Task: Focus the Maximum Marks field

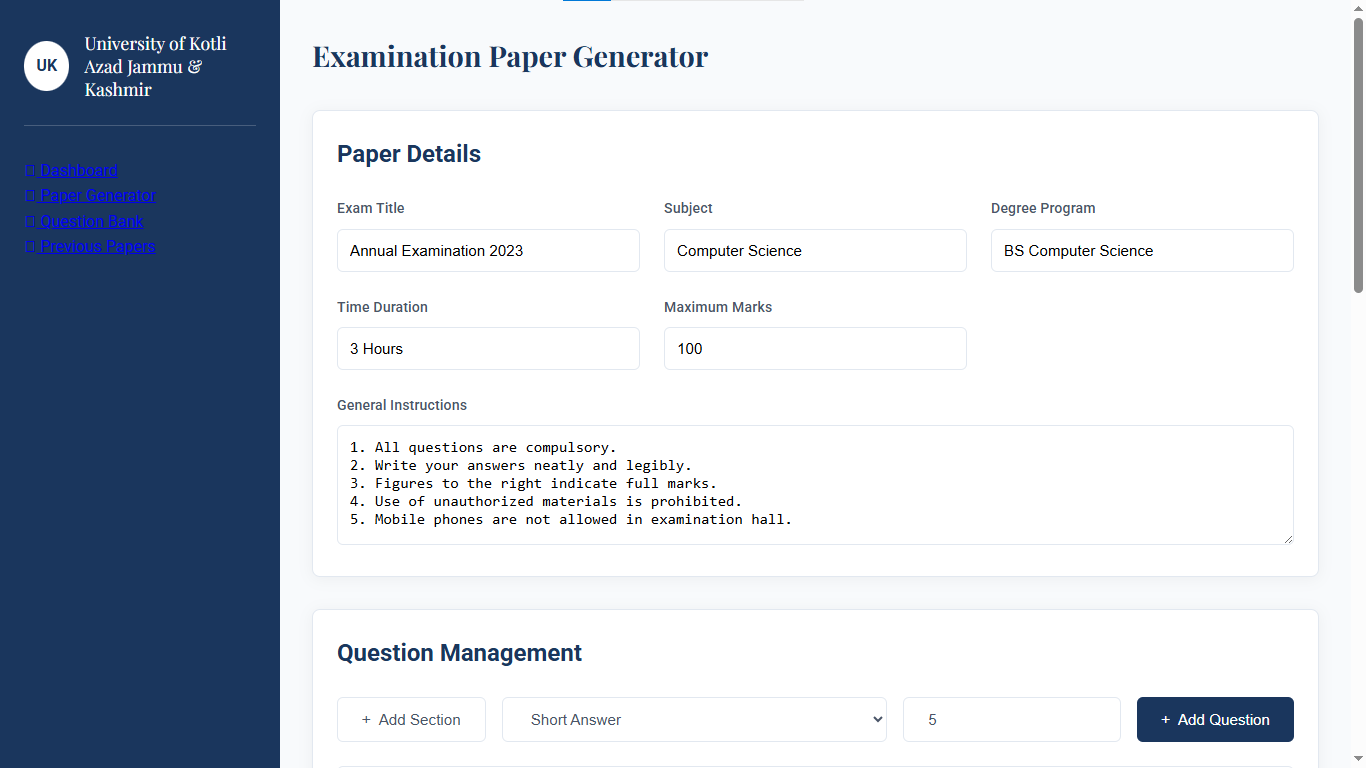Action: pos(815,349)
